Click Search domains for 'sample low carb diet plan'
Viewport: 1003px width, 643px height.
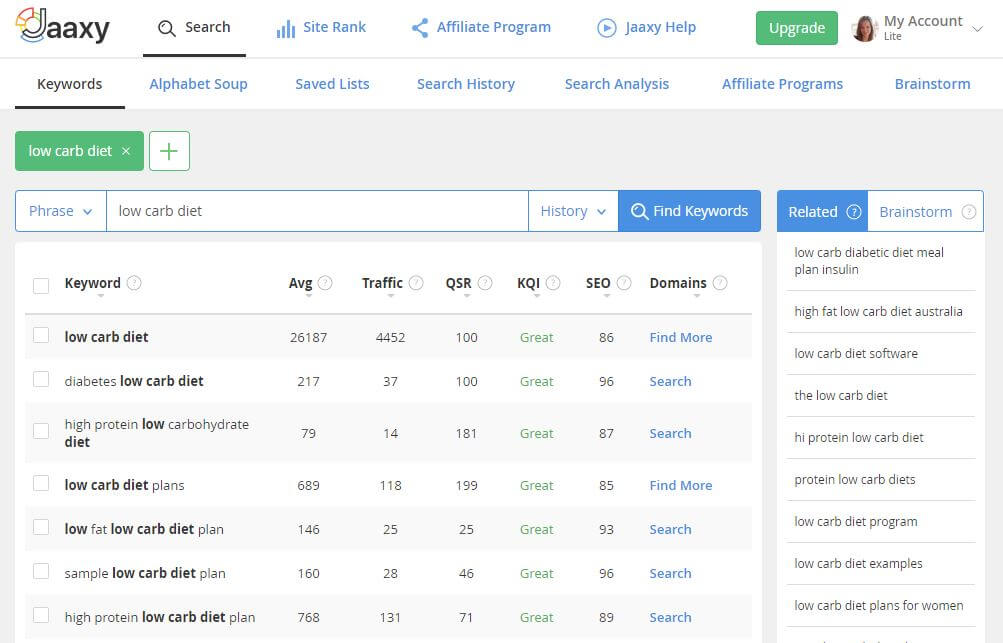point(670,573)
